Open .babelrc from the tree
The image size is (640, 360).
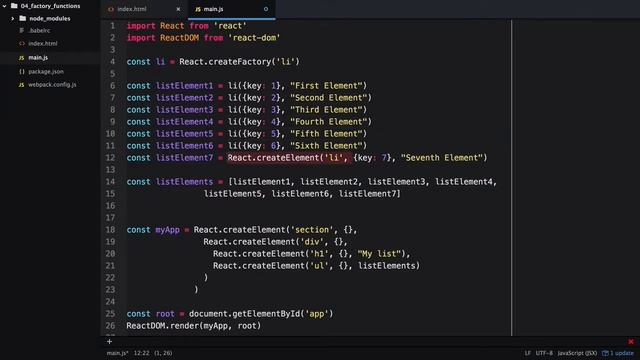point(40,30)
